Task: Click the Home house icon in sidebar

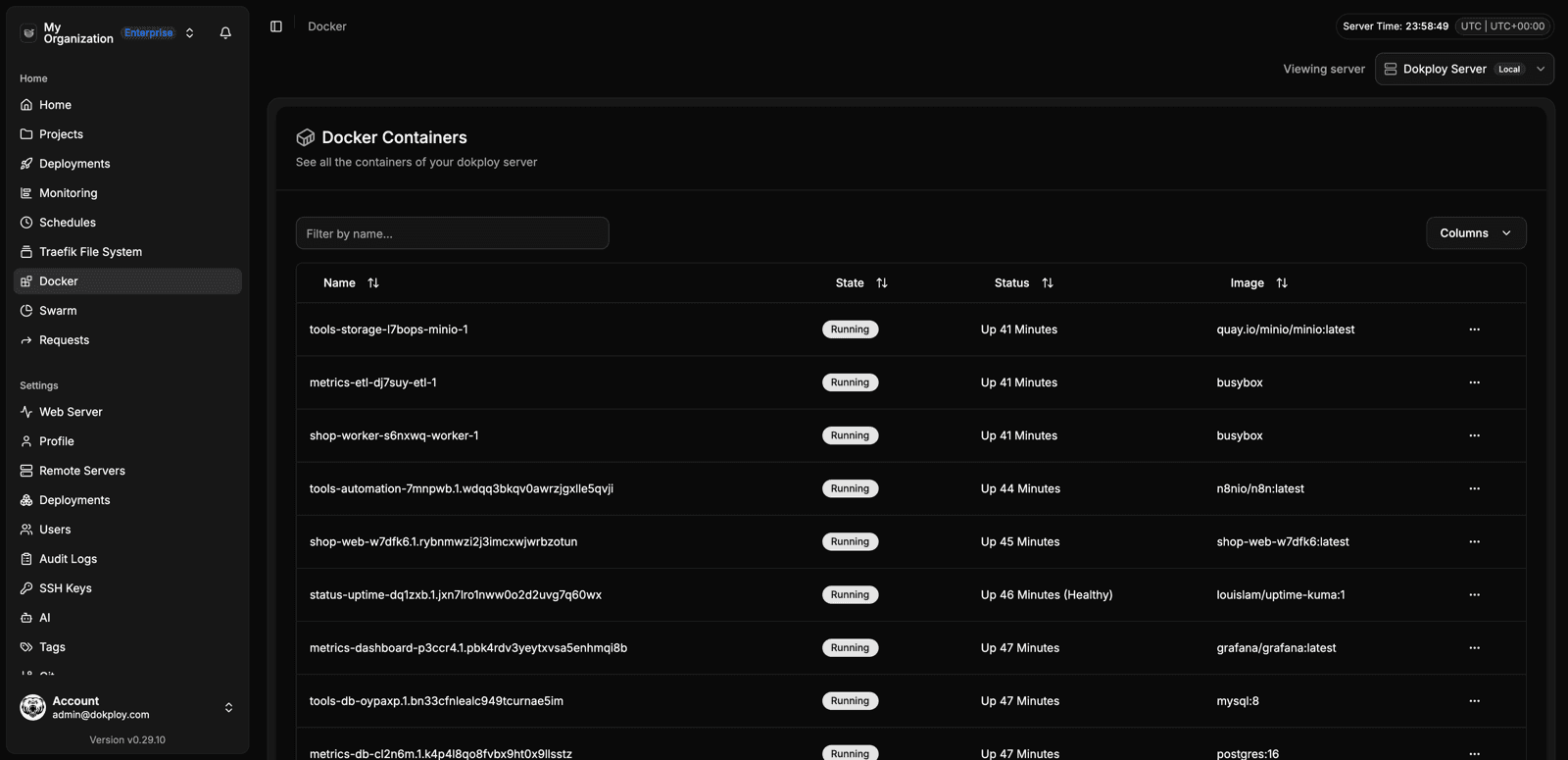Action: pyautogui.click(x=26, y=105)
